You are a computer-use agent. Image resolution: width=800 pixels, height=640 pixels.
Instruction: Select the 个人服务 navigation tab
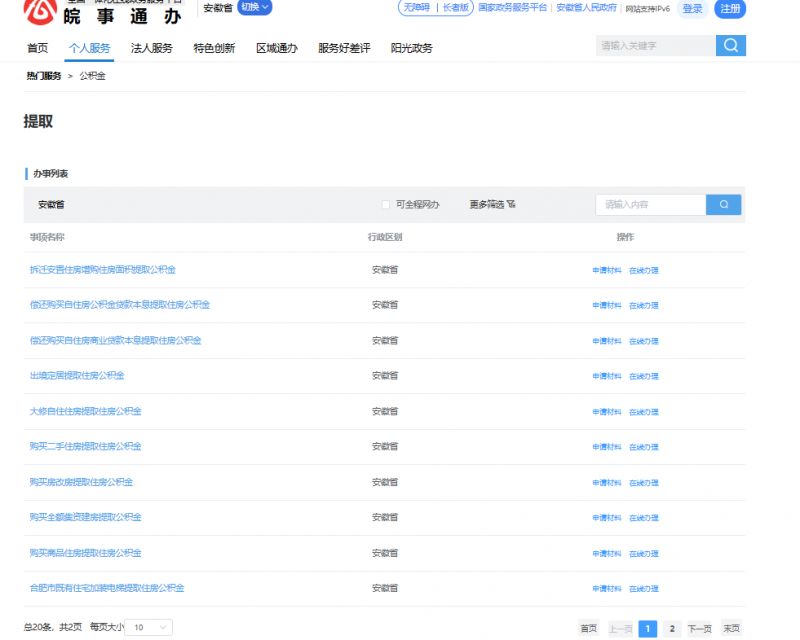pyautogui.click(x=90, y=48)
